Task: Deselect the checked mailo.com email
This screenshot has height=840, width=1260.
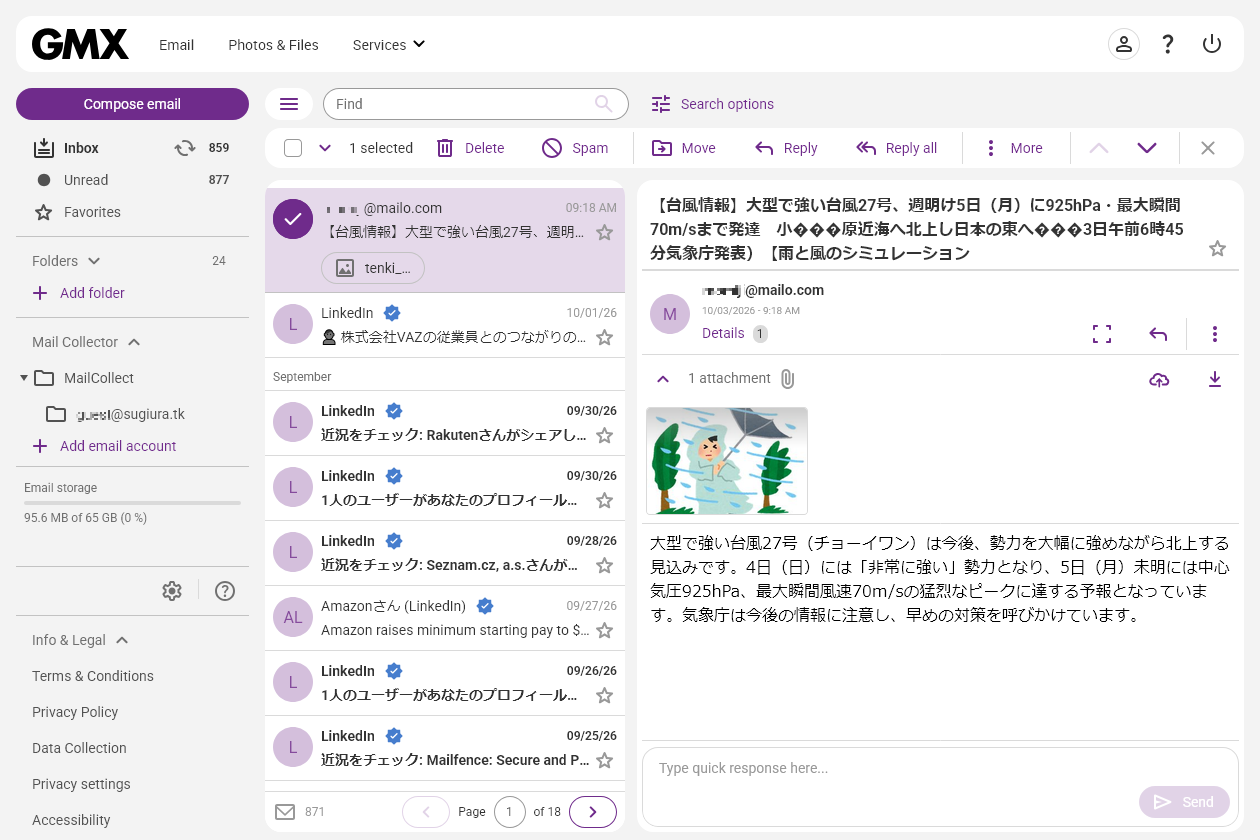Action: pos(293,220)
